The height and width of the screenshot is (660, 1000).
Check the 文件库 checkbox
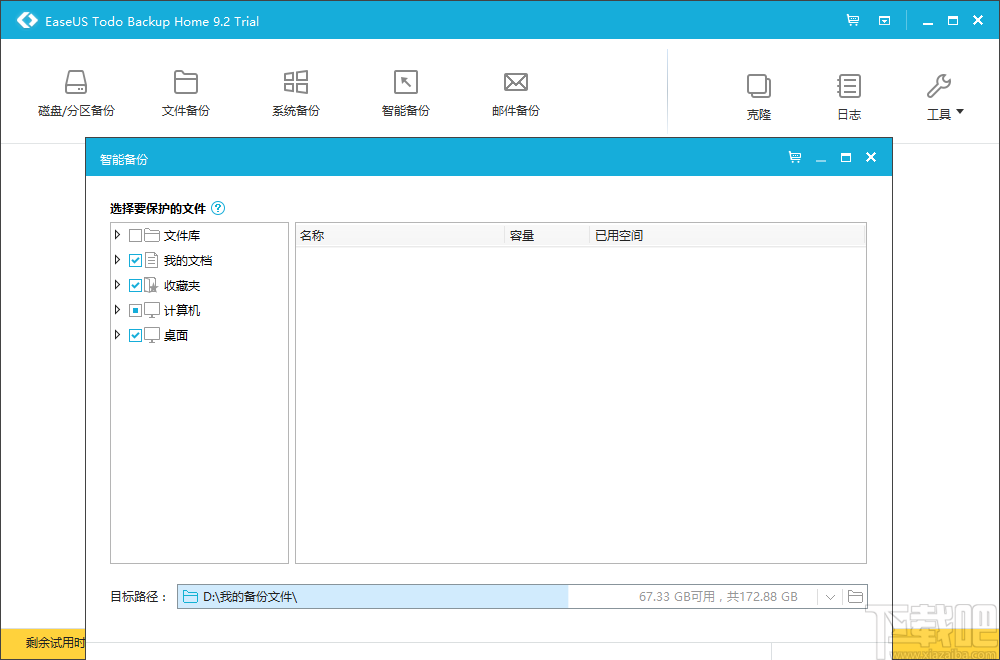[x=135, y=234]
